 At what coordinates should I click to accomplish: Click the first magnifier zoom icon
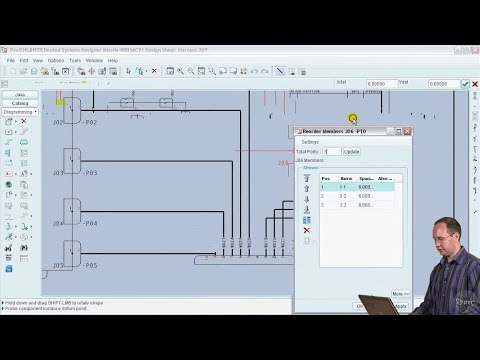click(180, 71)
